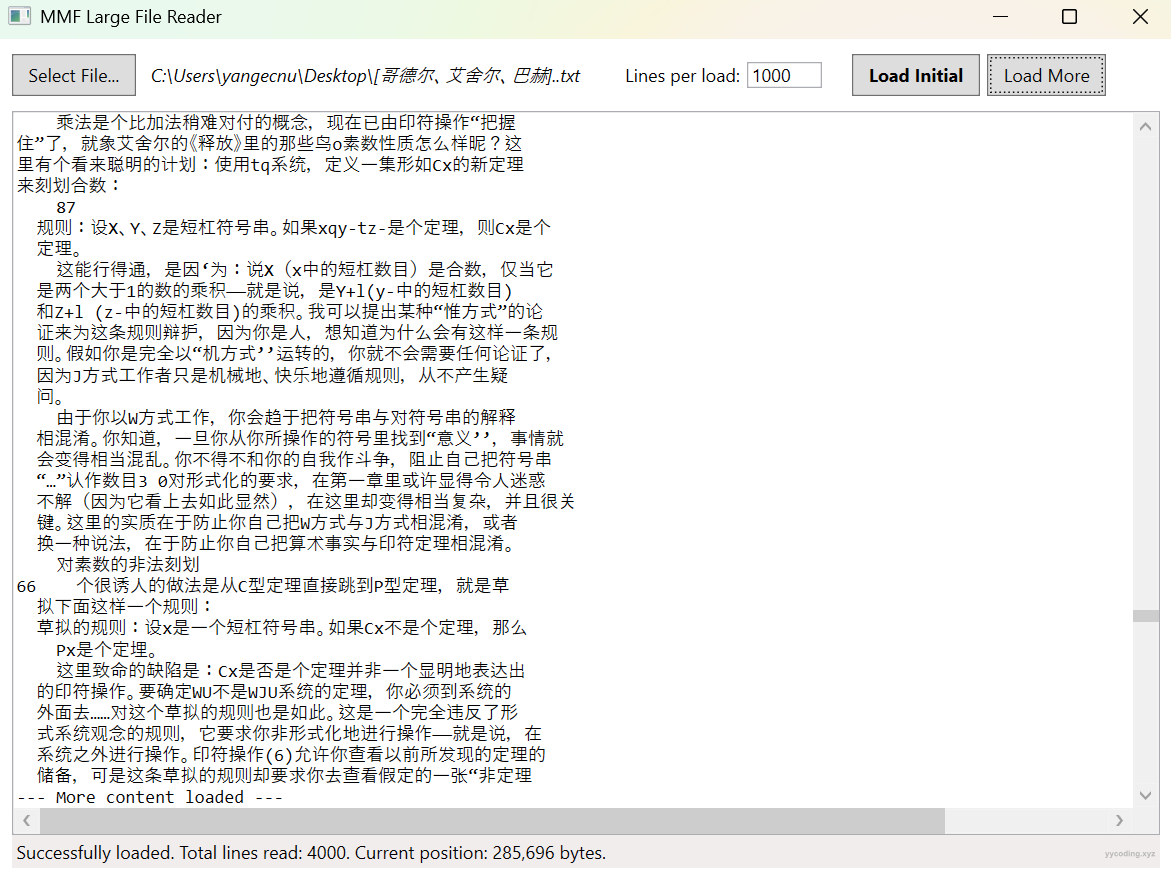Click the line starting '由于你以W方式工作'
The height and width of the screenshot is (874, 1171).
coord(286,417)
